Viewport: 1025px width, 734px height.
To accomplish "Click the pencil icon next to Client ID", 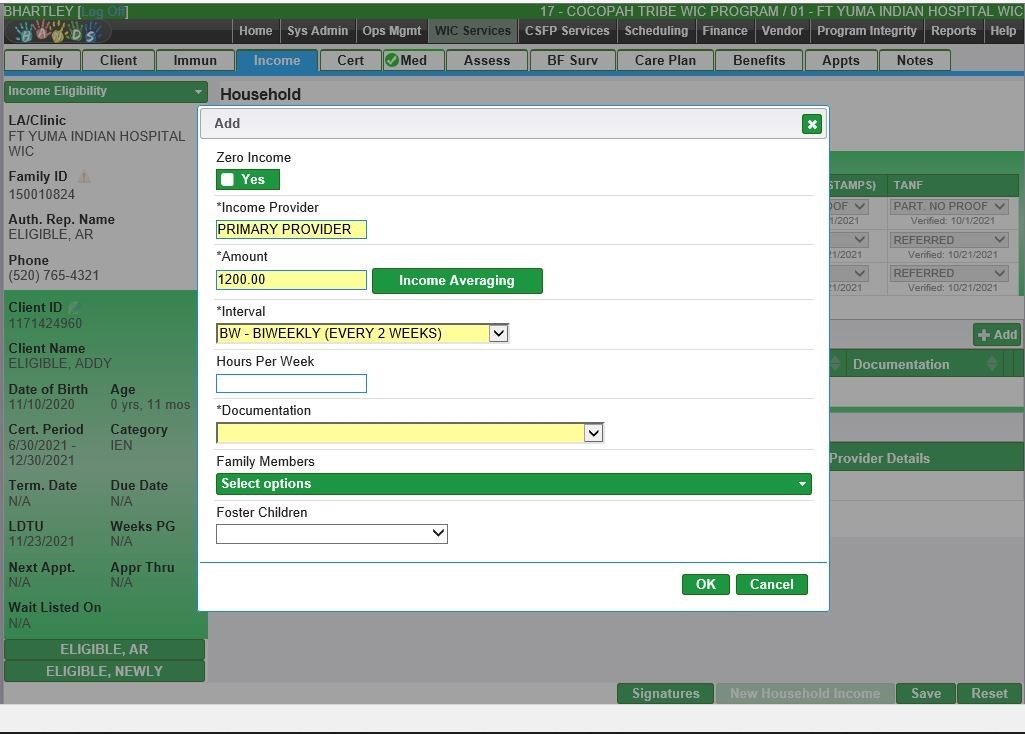I will click(73, 307).
